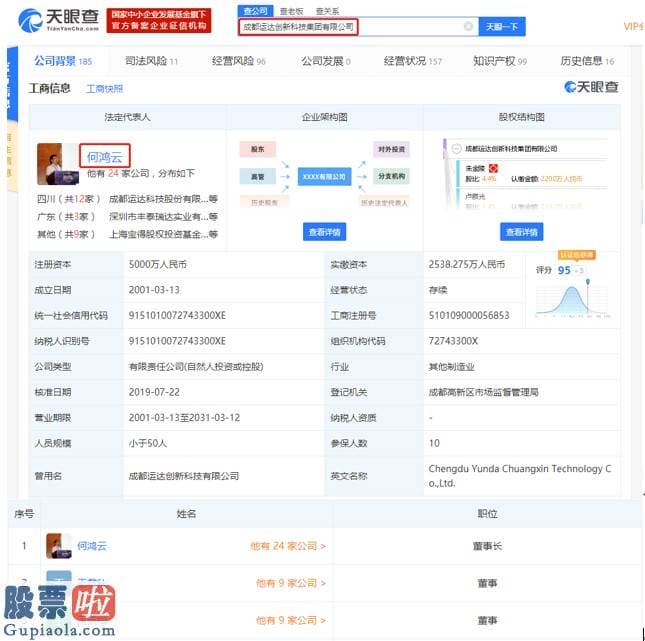
Task: Click the 职位 column header
Action: pyautogui.click(x=487, y=514)
